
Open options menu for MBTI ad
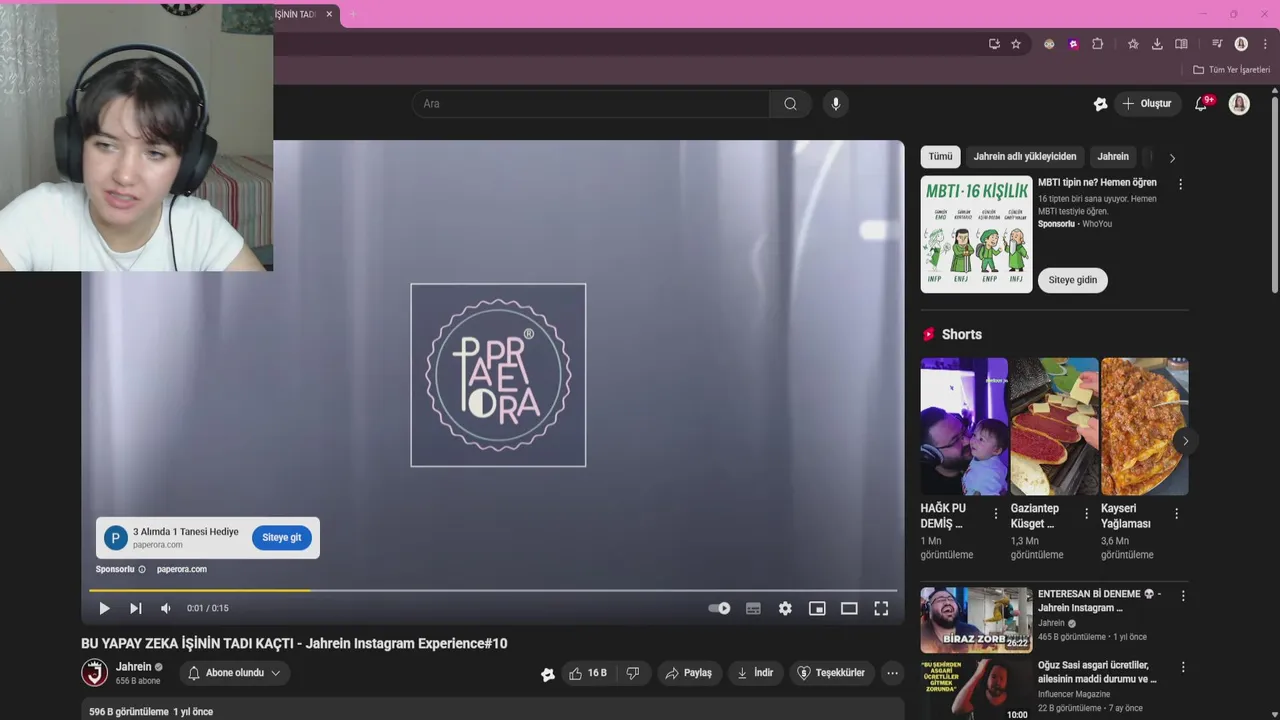1180,184
